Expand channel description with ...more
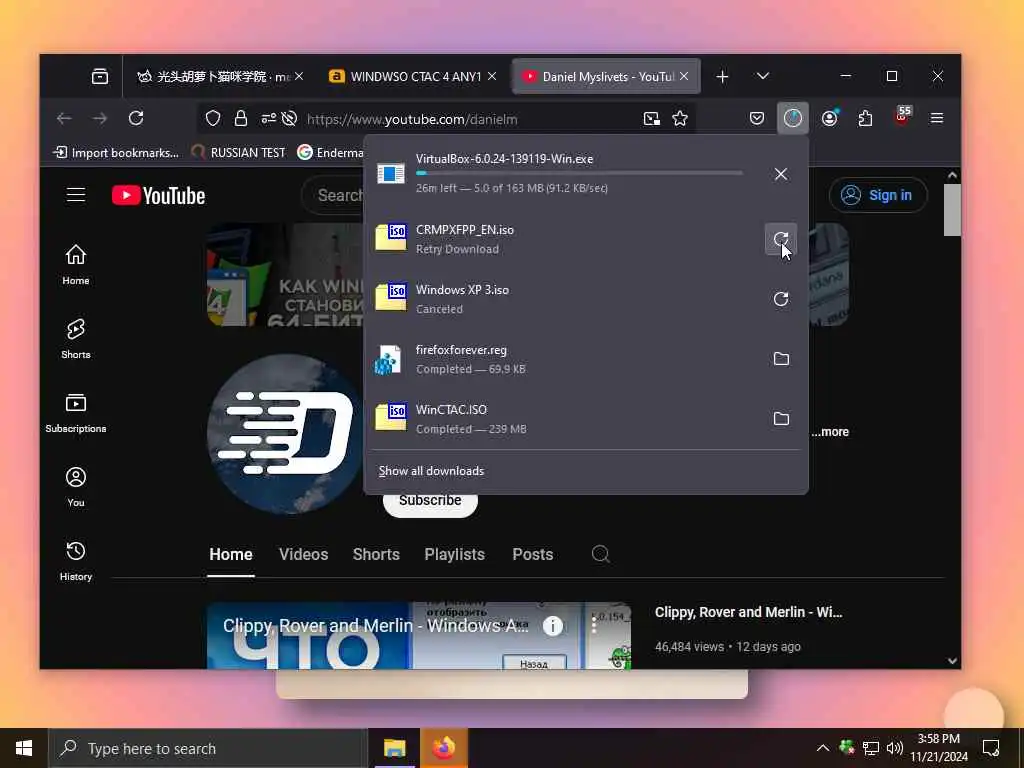1024x768 pixels. click(830, 432)
